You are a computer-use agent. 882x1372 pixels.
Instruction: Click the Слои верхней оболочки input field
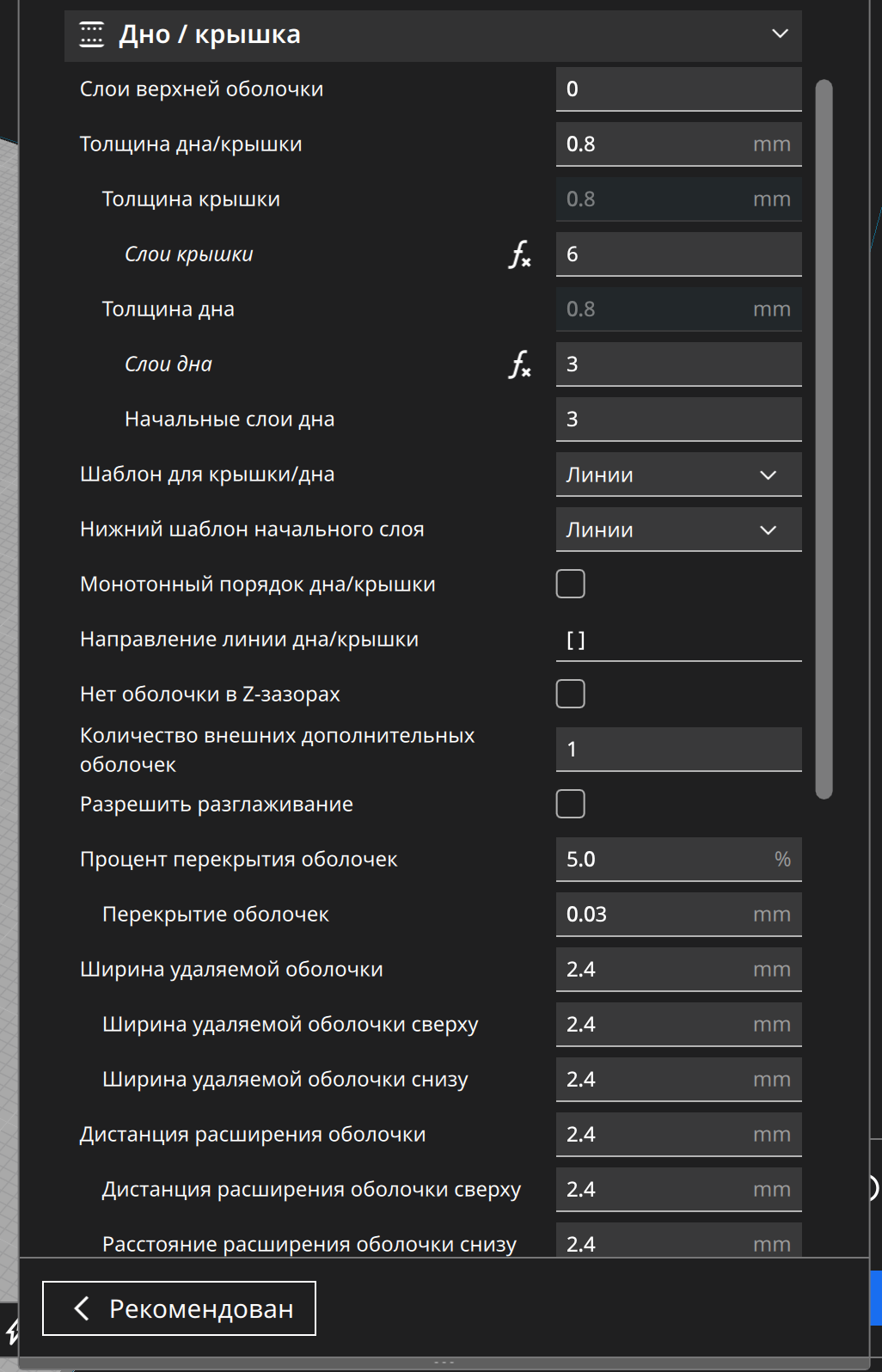[679, 89]
